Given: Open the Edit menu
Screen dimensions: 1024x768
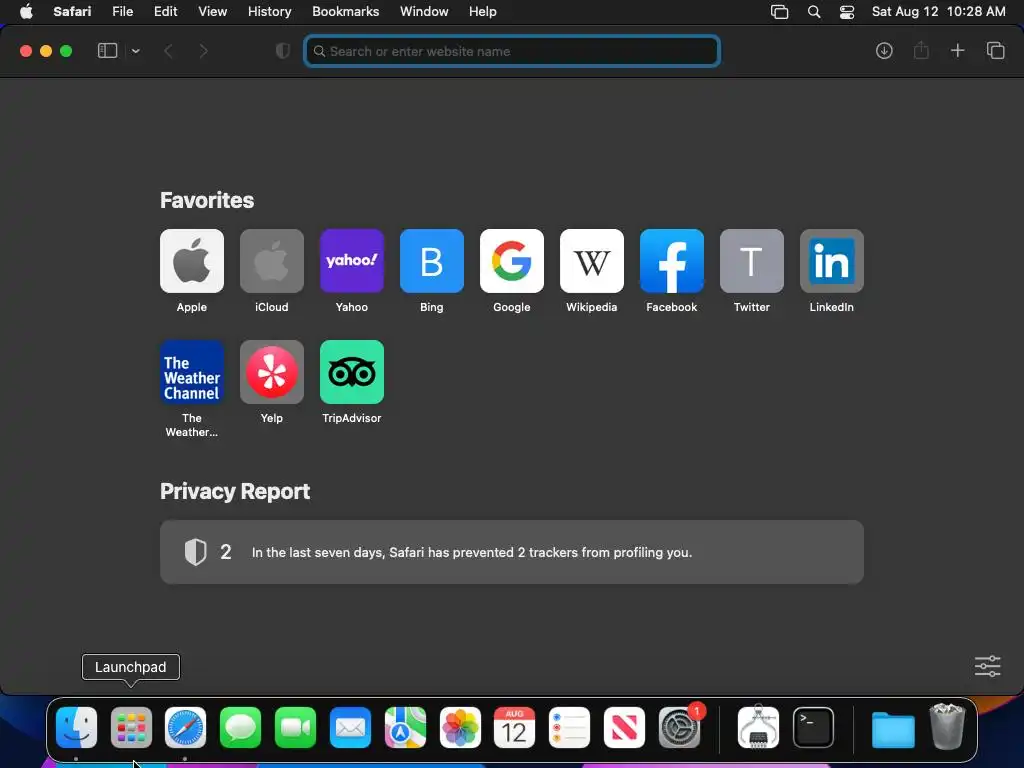Looking at the screenshot, I should [165, 12].
